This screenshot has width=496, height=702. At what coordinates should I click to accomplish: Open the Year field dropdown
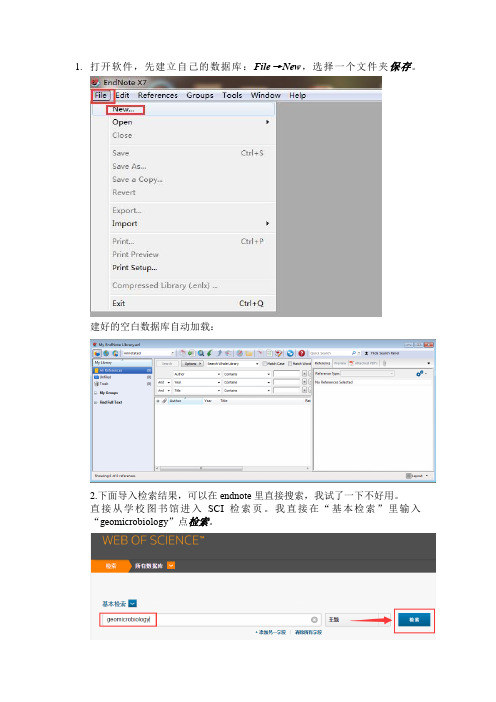(197, 382)
